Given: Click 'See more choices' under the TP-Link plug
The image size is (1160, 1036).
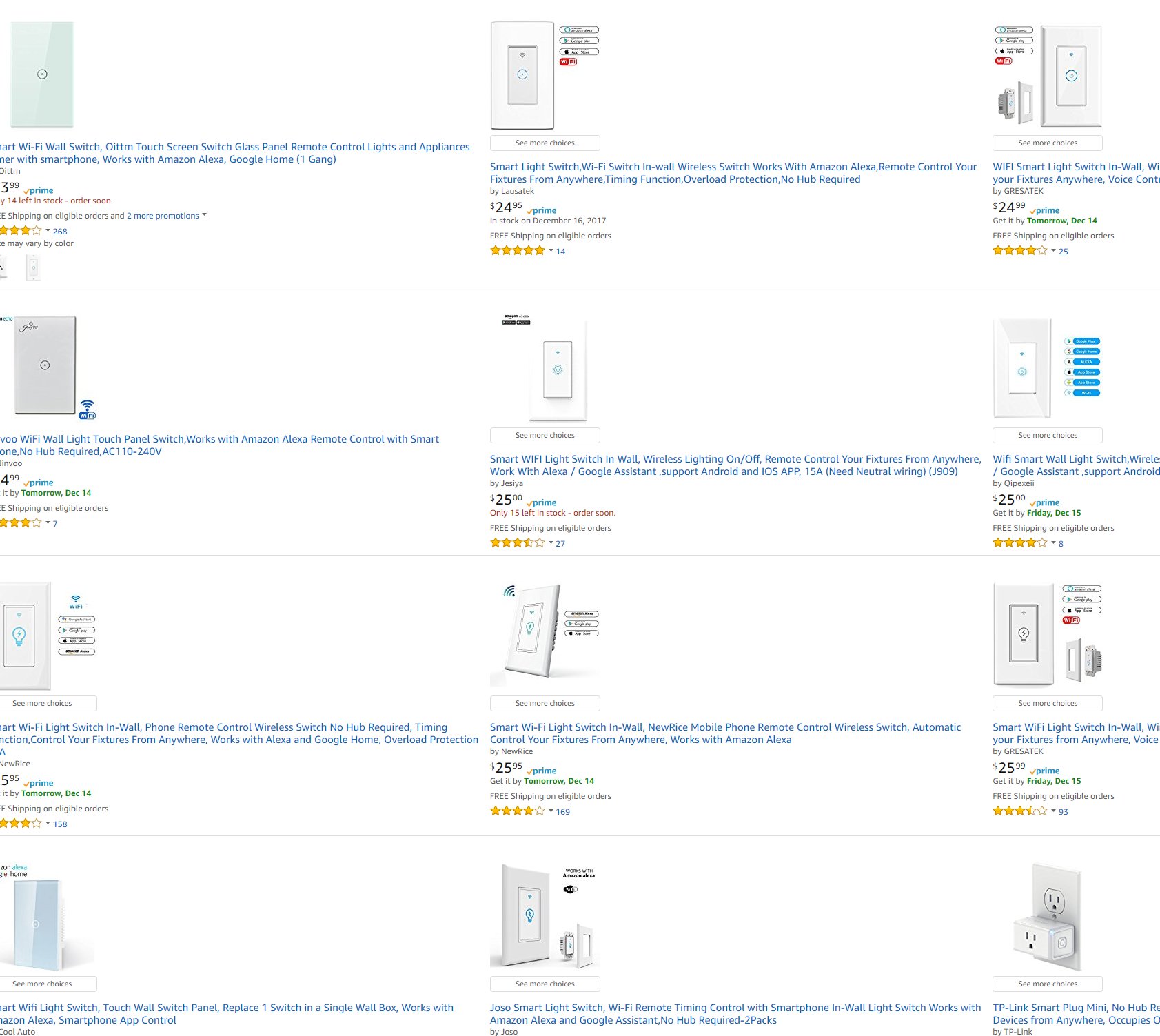Looking at the screenshot, I should pos(1048,984).
